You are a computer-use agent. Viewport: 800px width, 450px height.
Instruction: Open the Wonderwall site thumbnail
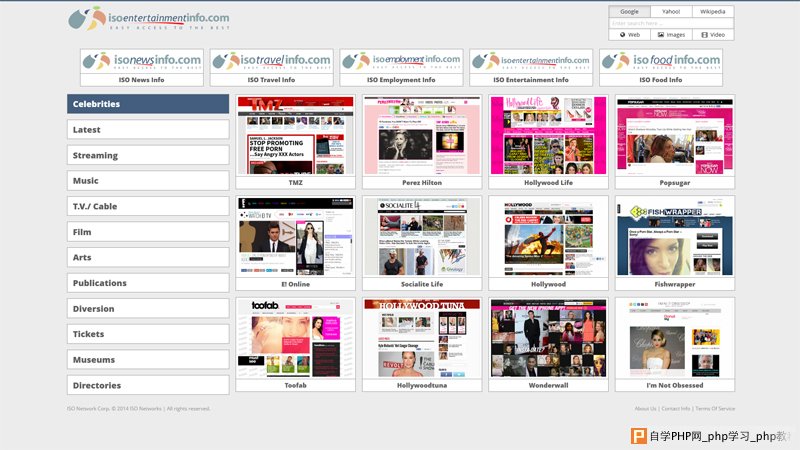548,338
